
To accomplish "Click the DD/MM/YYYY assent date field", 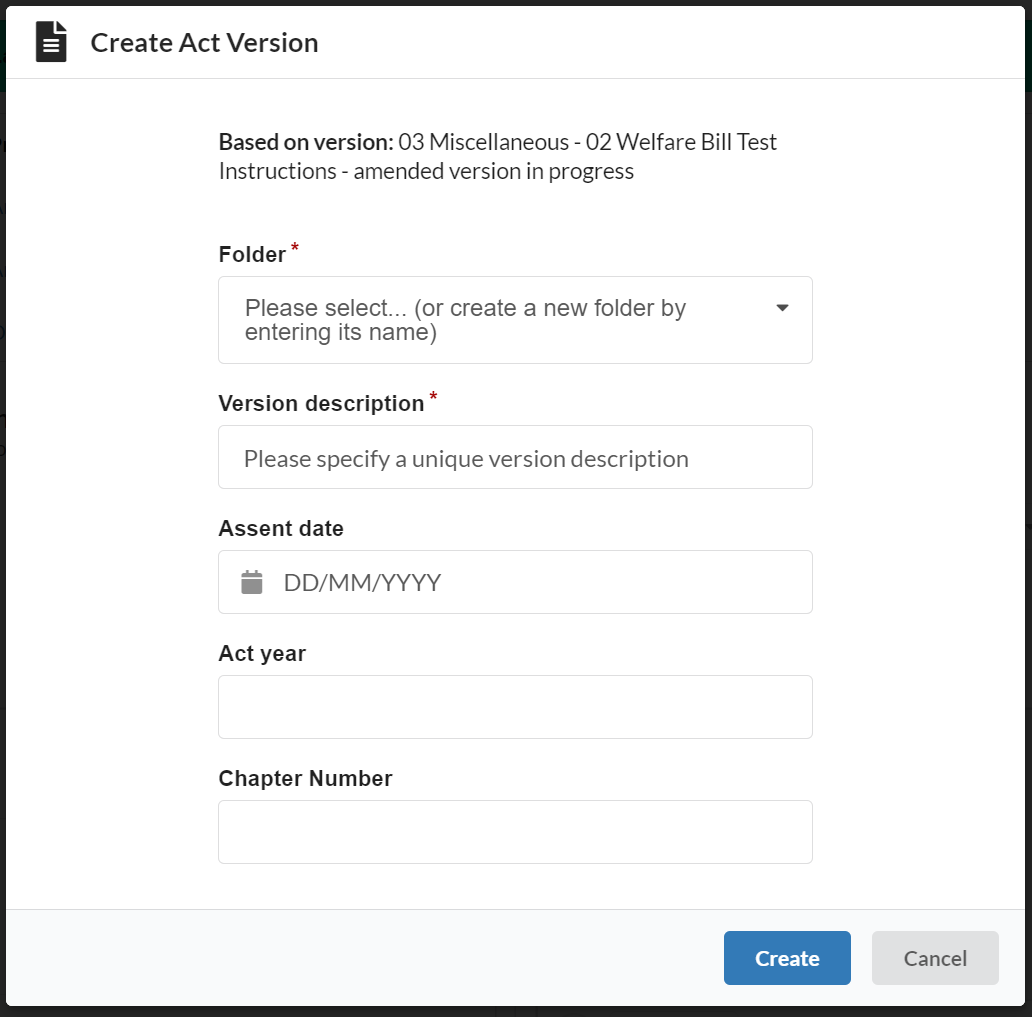I will pyautogui.click(x=515, y=582).
